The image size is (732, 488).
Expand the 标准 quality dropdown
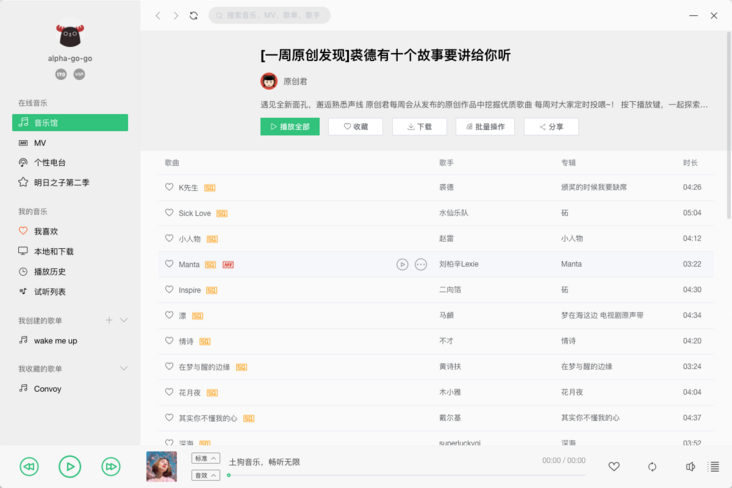pos(205,458)
